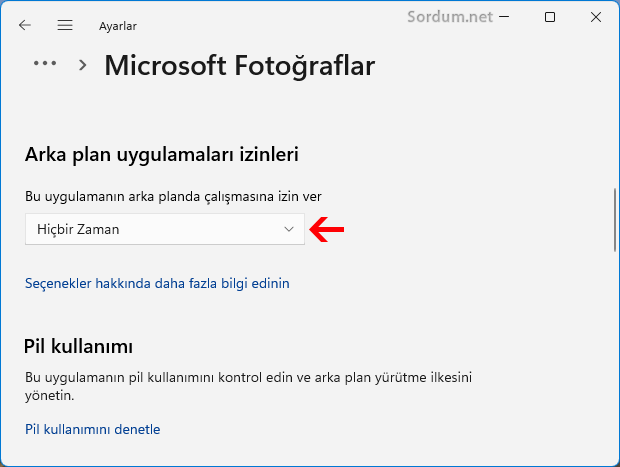Screen dimensions: 620x467
Task: Close the Ayarlar window
Action: [x=595, y=17]
